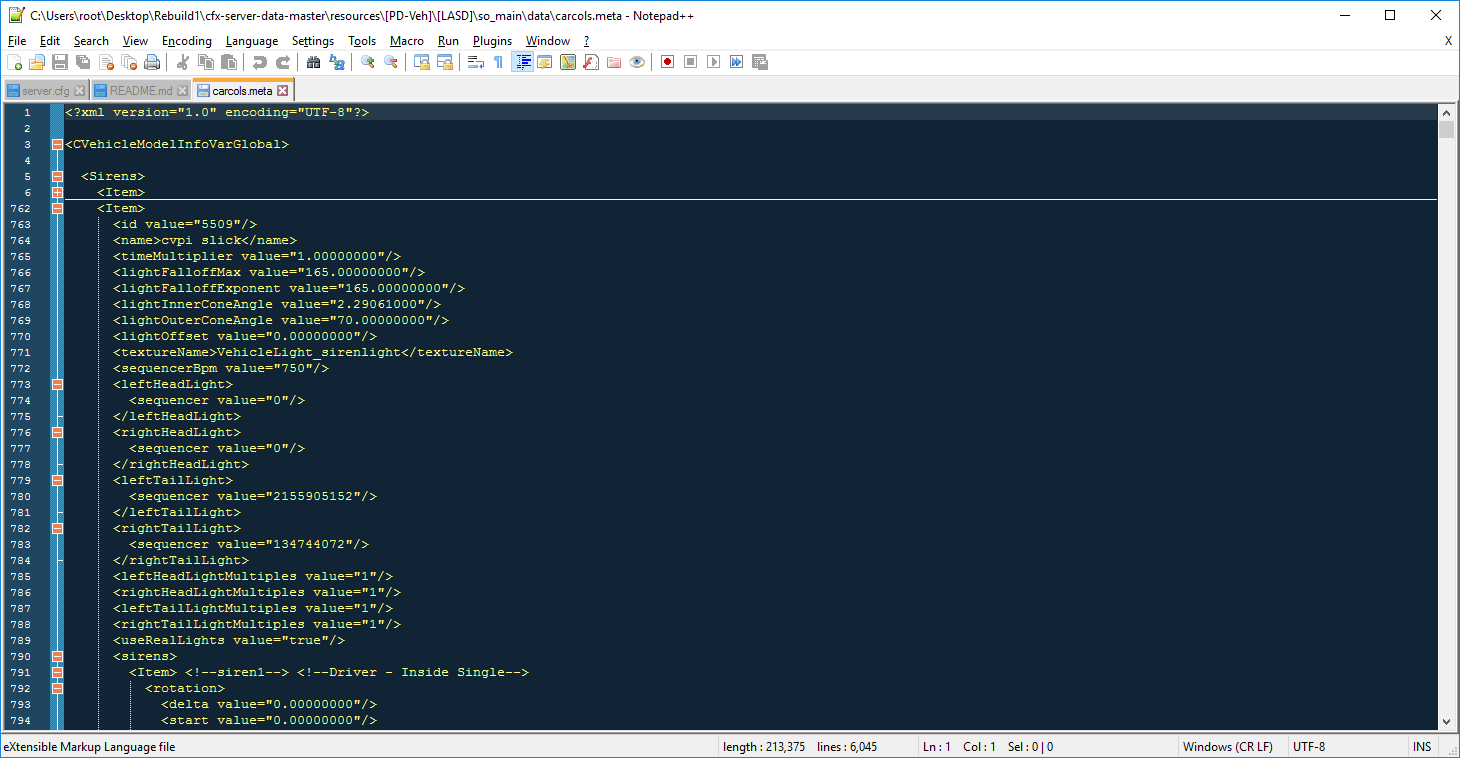Click the Synchronize Horizontal Scrolling icon
This screenshot has height=758, width=1460.
(445, 62)
